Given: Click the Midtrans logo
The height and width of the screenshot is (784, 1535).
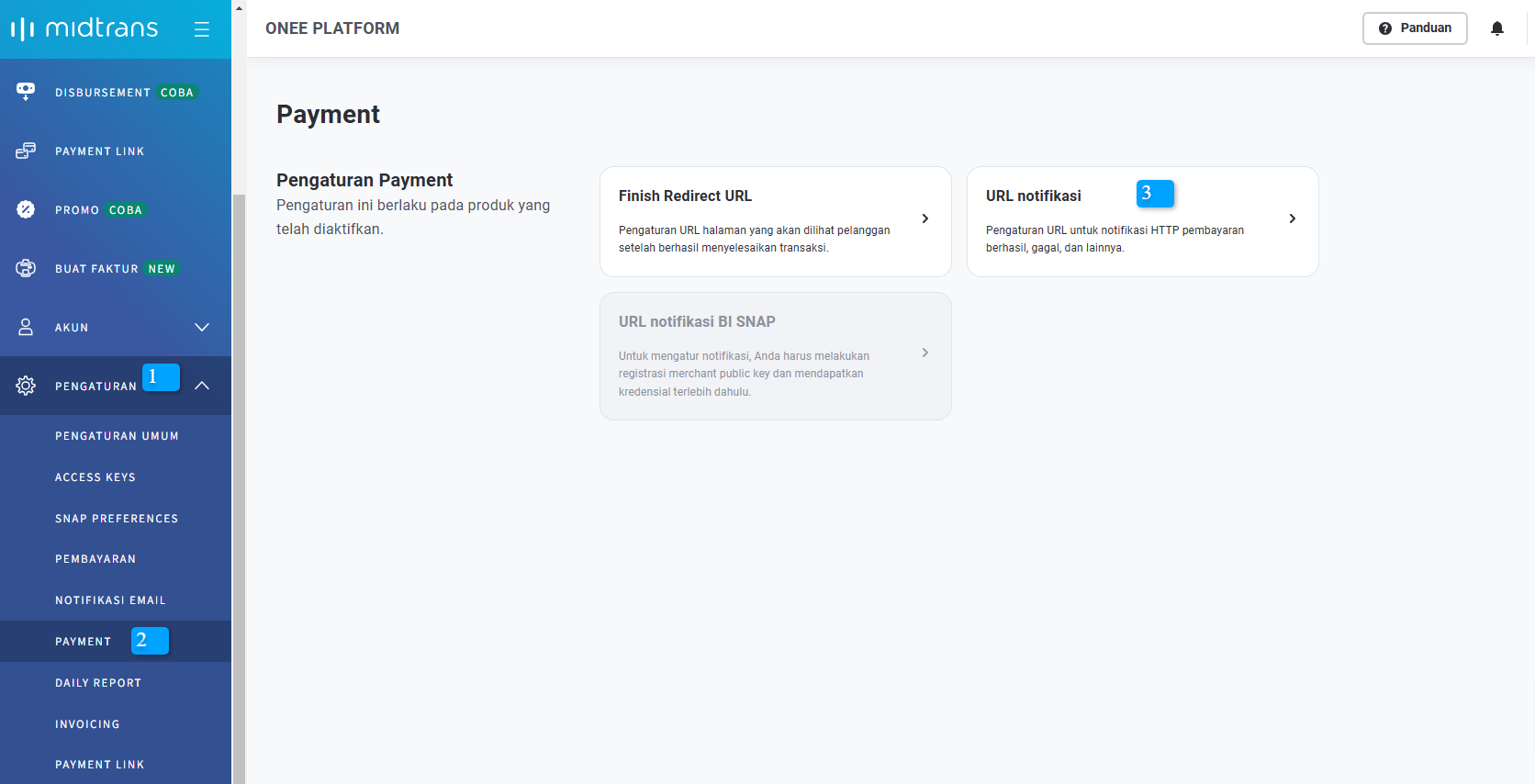Looking at the screenshot, I should point(84,28).
